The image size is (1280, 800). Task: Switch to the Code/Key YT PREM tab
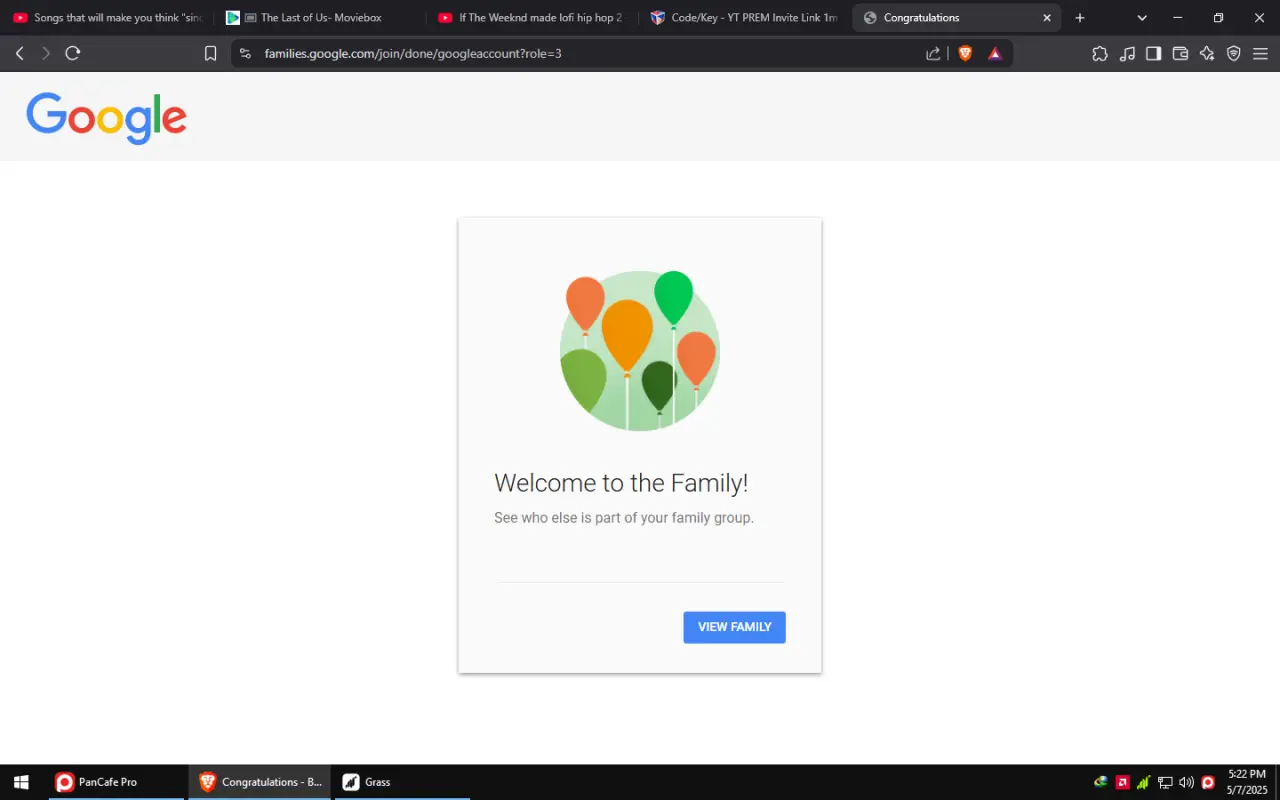click(x=744, y=18)
